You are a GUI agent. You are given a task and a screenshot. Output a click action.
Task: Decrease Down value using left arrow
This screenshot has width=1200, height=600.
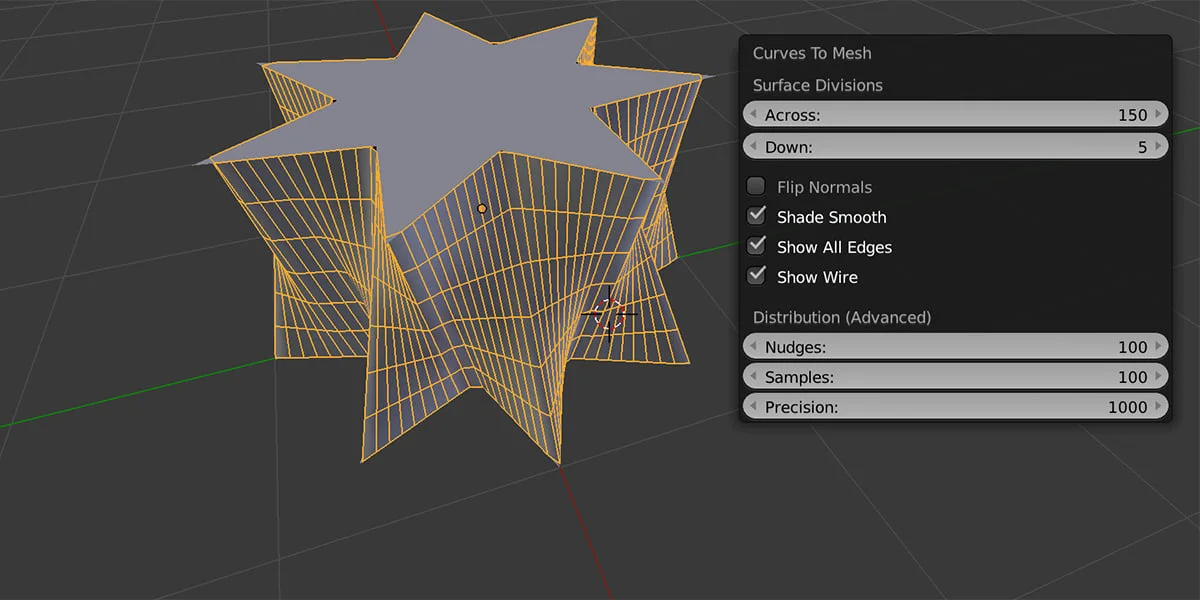(x=753, y=146)
